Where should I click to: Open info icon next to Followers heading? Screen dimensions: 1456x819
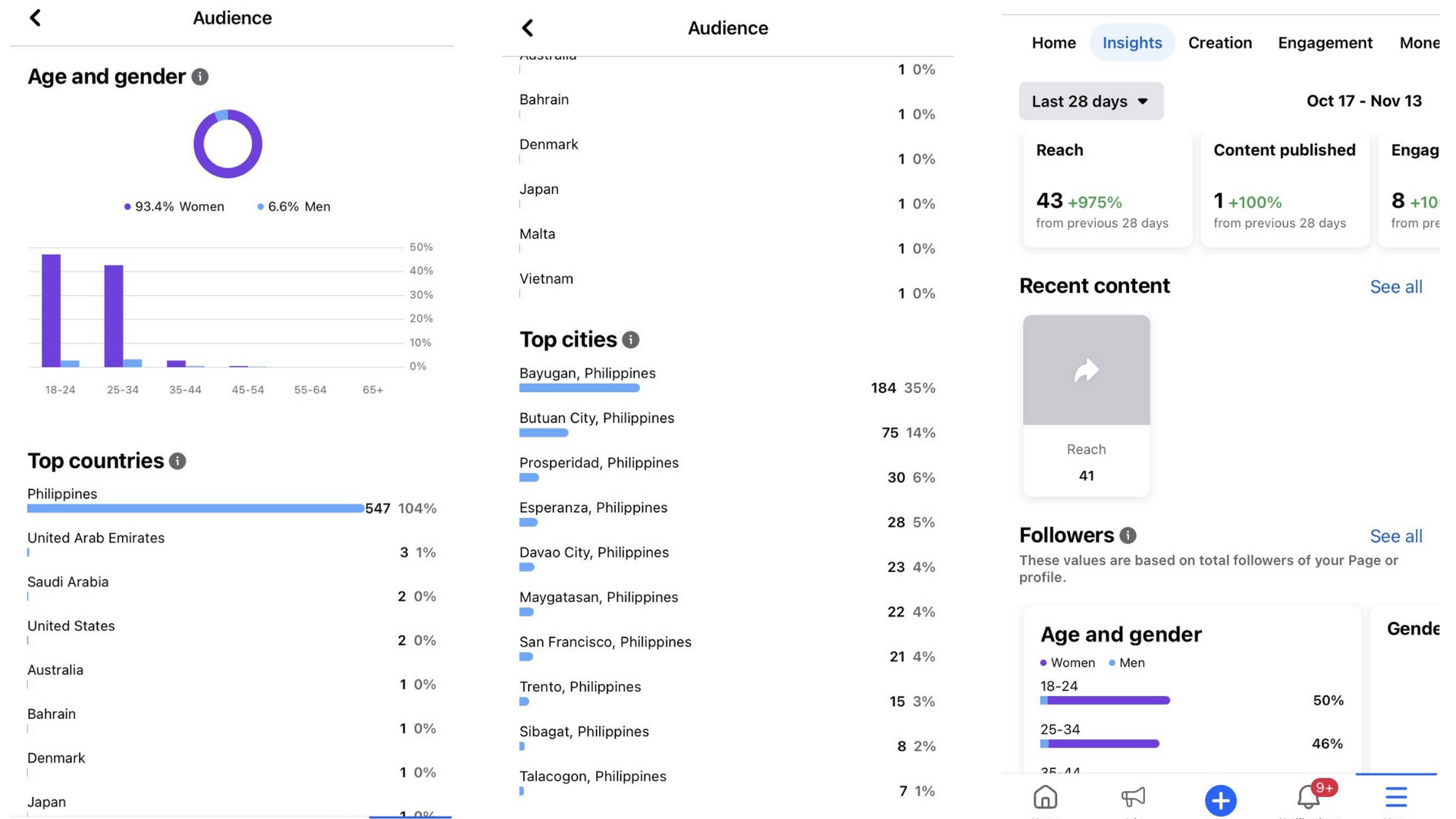(1128, 535)
